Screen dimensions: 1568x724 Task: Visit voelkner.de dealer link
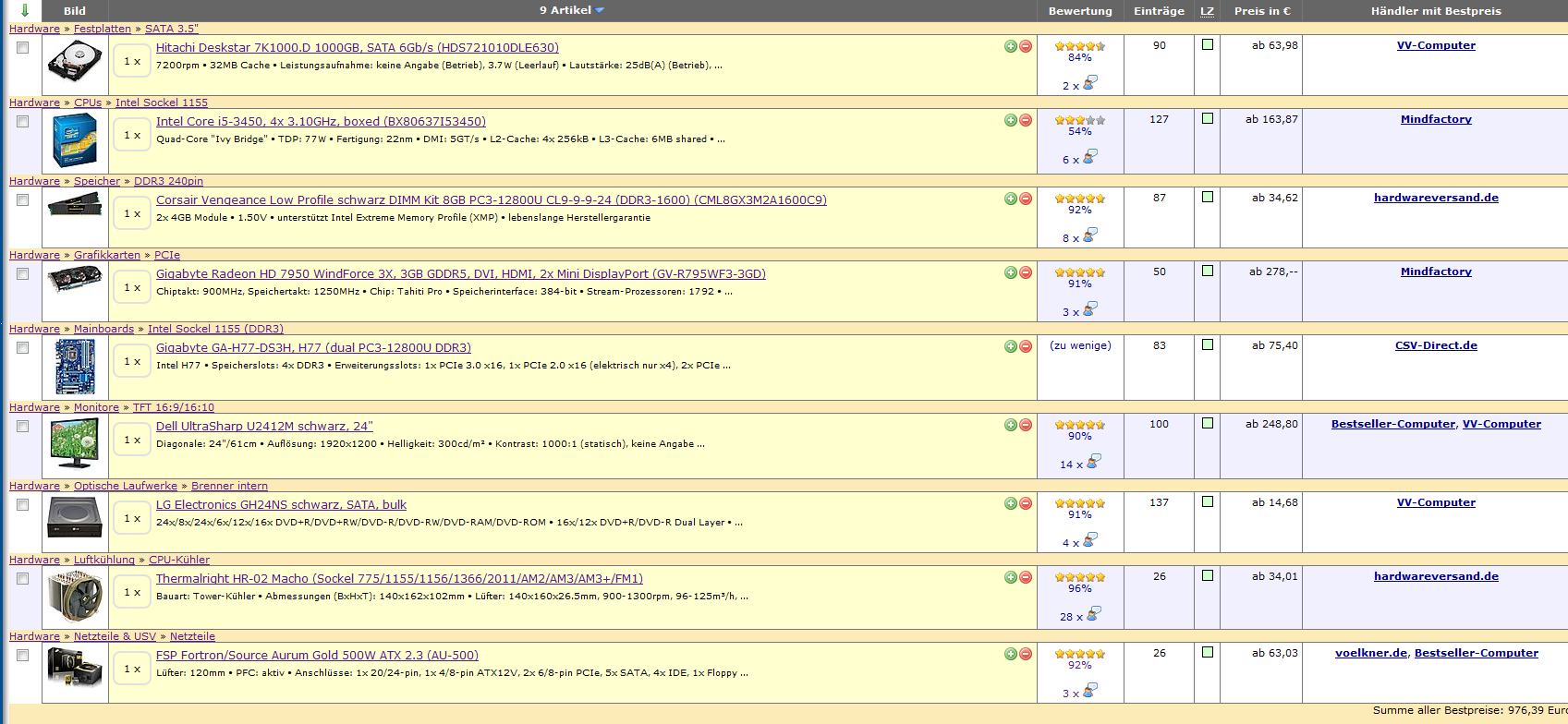[1371, 653]
